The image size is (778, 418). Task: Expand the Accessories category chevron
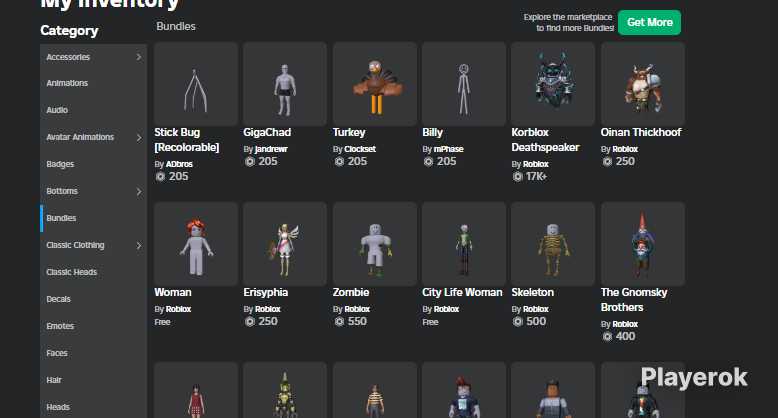[x=138, y=57]
